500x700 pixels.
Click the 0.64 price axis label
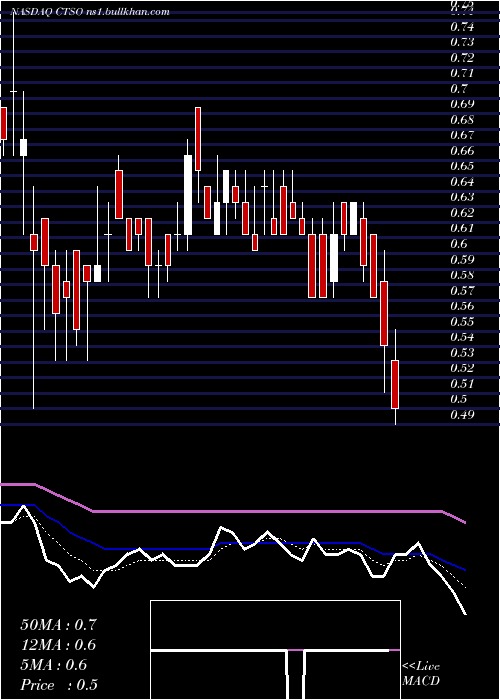462,182
